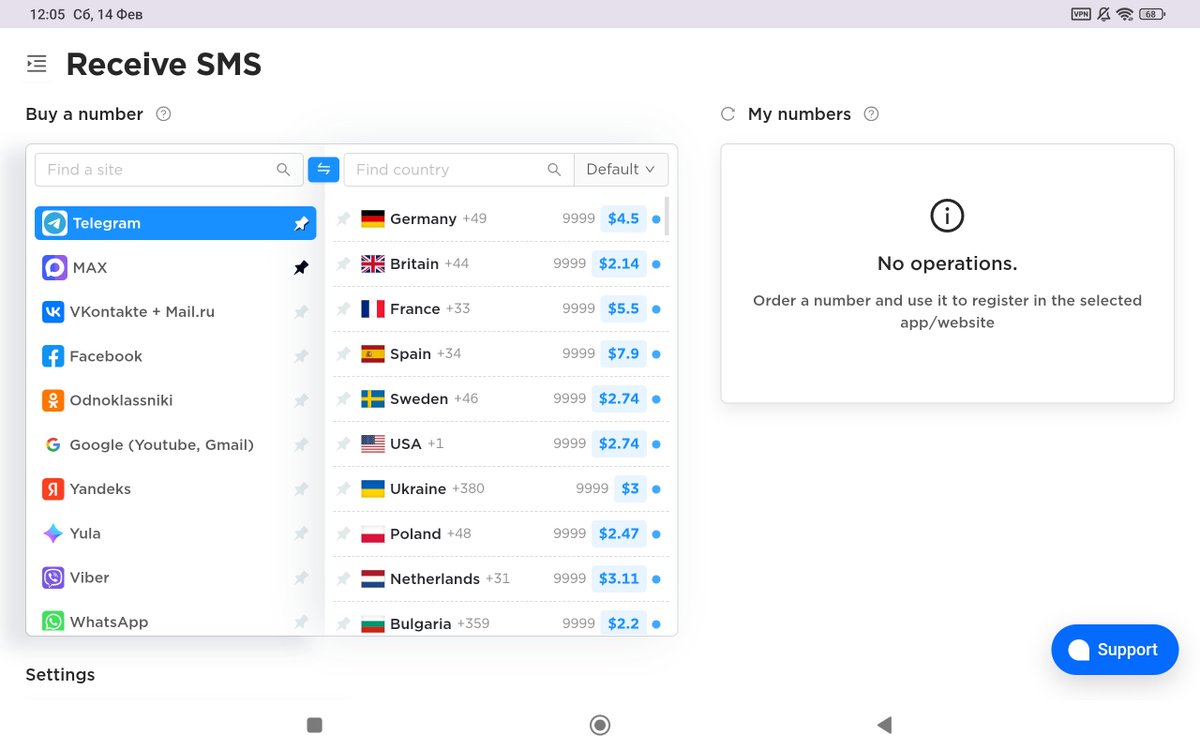Screen dimensions: 1200x750
Task: Pin the Odnoklassniki service
Action: (x=301, y=400)
